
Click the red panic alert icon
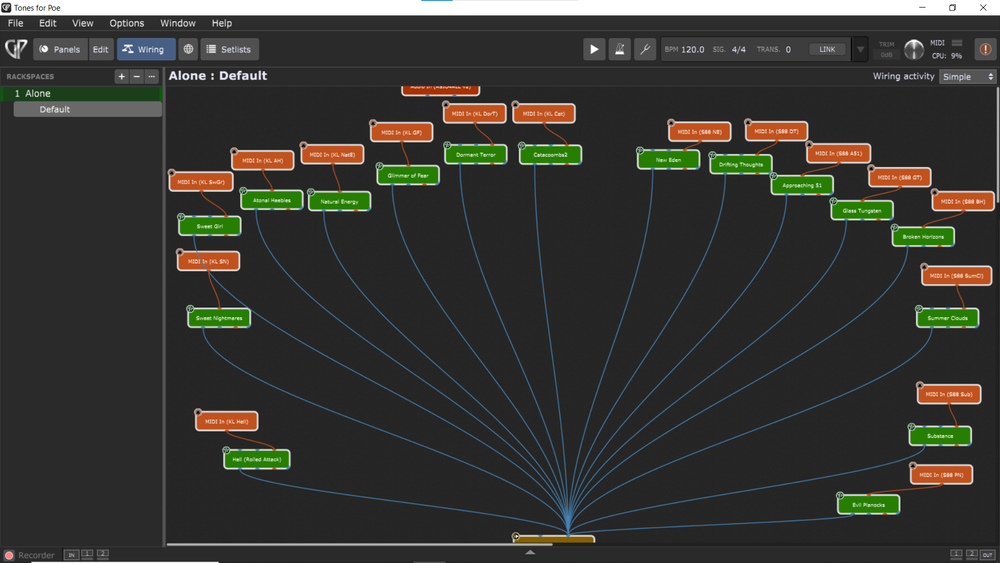[986, 49]
